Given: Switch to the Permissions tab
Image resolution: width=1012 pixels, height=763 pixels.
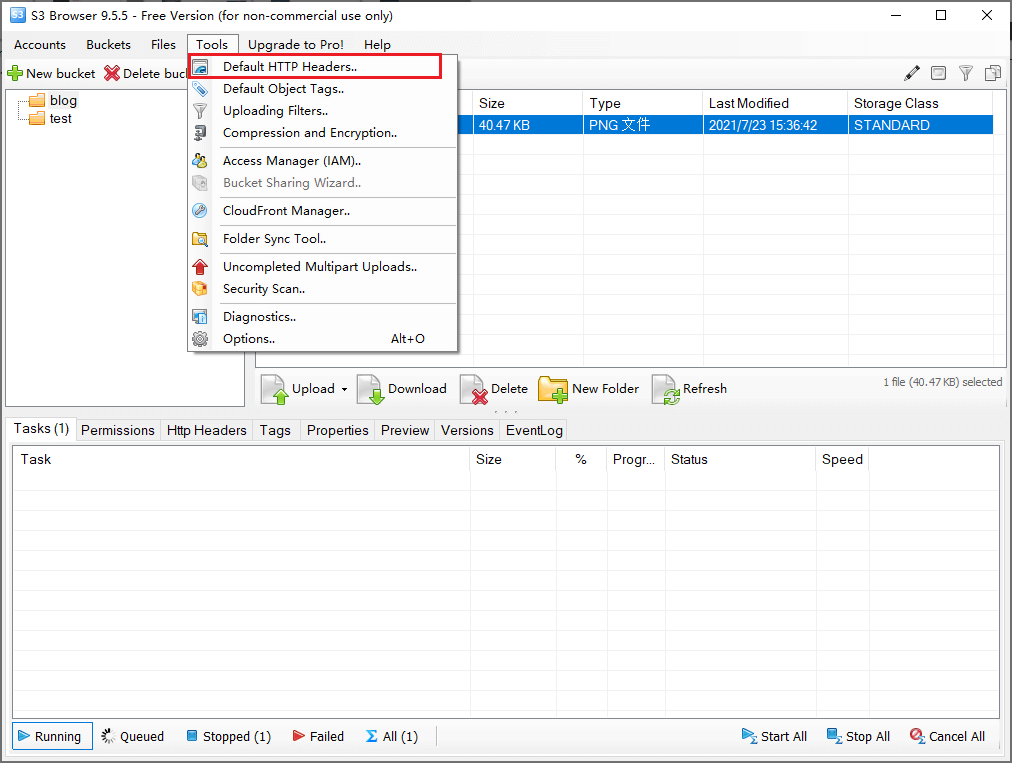Looking at the screenshot, I should [x=117, y=430].
